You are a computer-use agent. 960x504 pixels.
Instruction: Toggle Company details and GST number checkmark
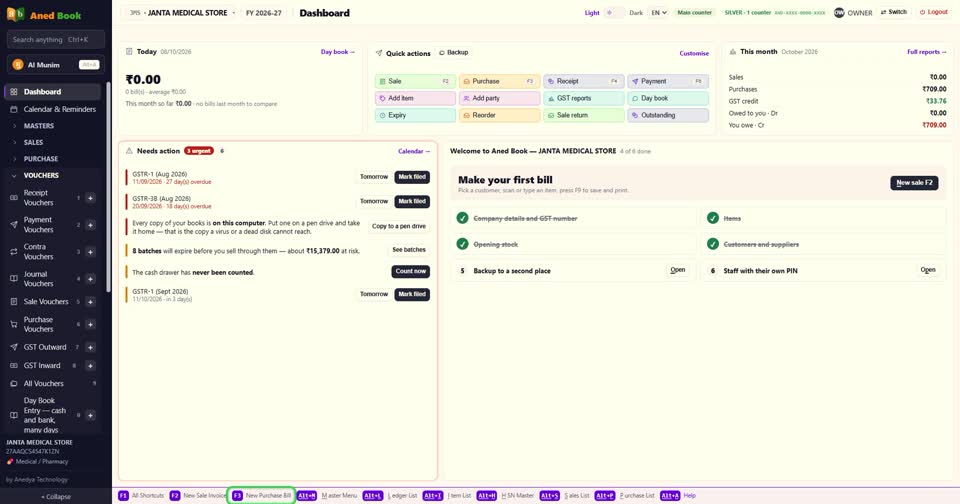coord(462,218)
